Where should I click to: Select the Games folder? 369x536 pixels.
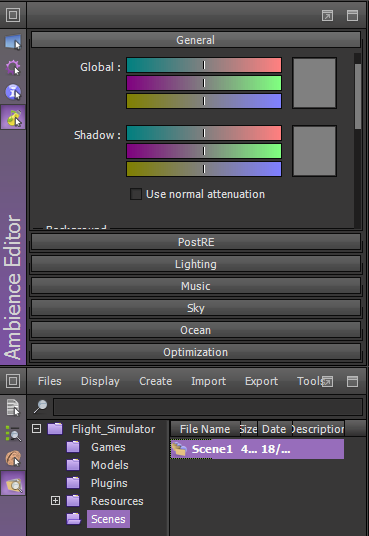tap(108, 447)
